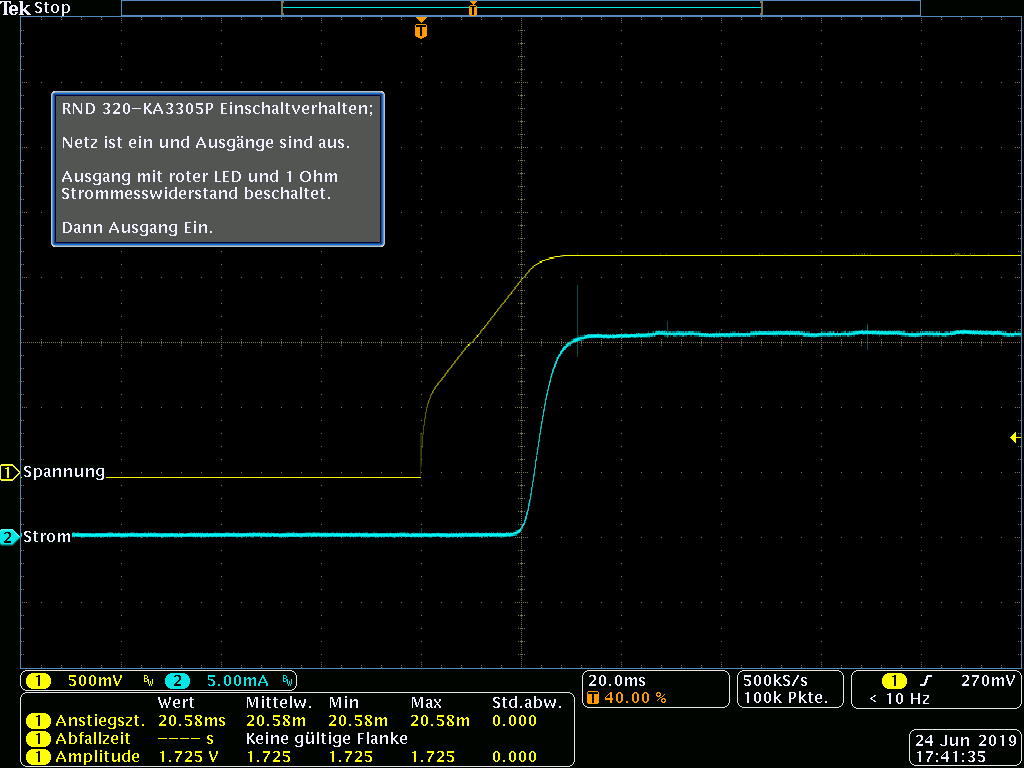Click channel 1 badge in Anstiegszt. row
Screen dimensions: 1024x768
tap(39, 721)
